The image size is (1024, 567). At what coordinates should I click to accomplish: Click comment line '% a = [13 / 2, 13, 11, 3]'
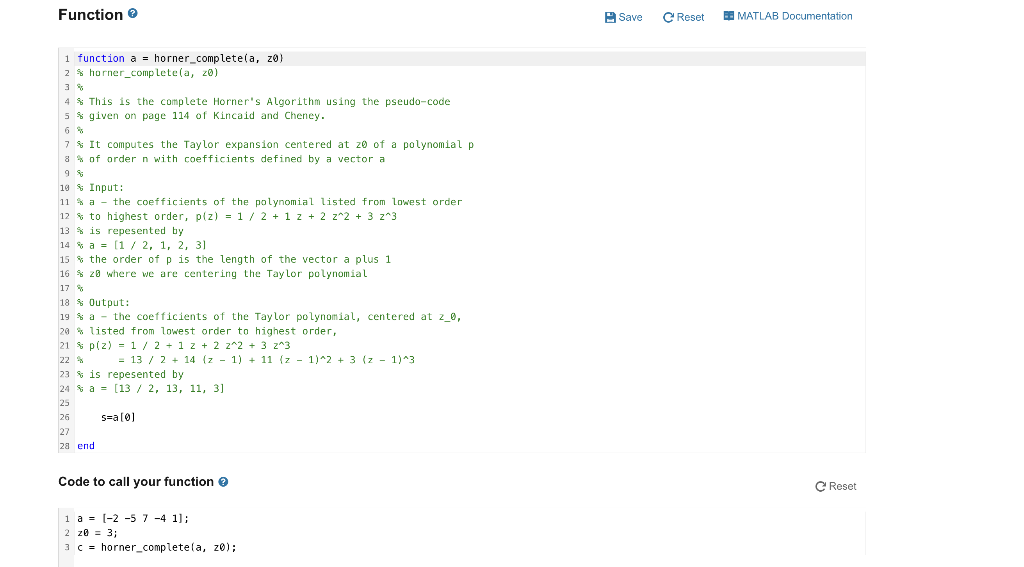(151, 389)
